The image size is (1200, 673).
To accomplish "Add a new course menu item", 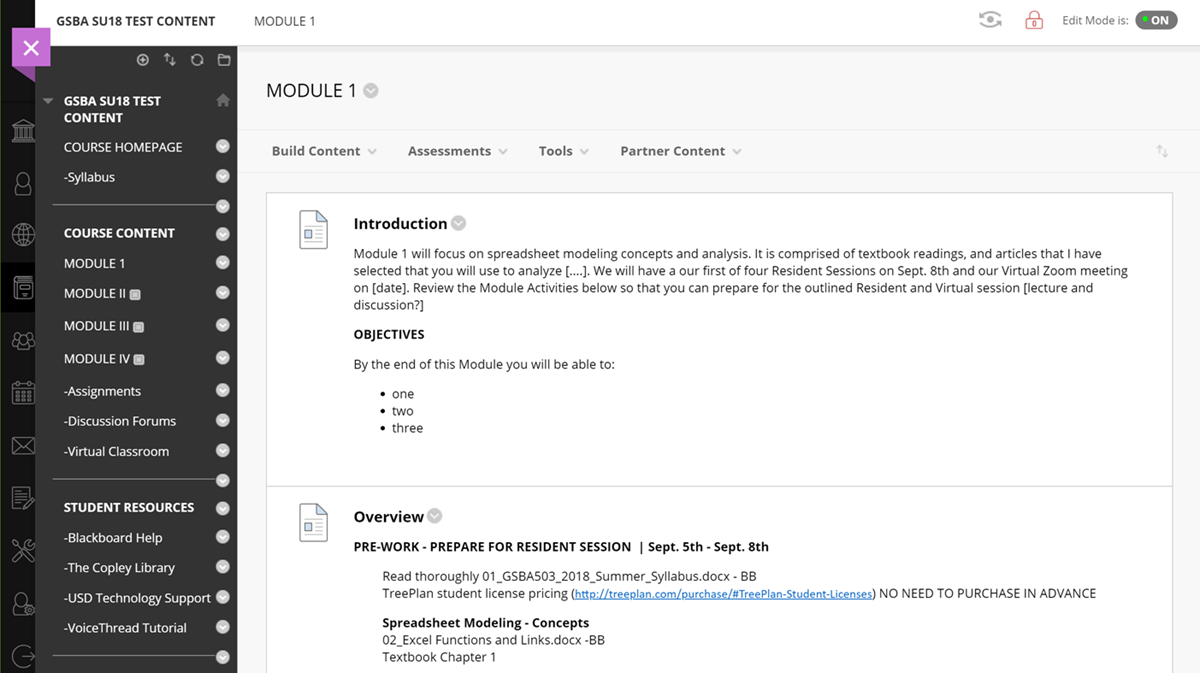I will (143, 60).
